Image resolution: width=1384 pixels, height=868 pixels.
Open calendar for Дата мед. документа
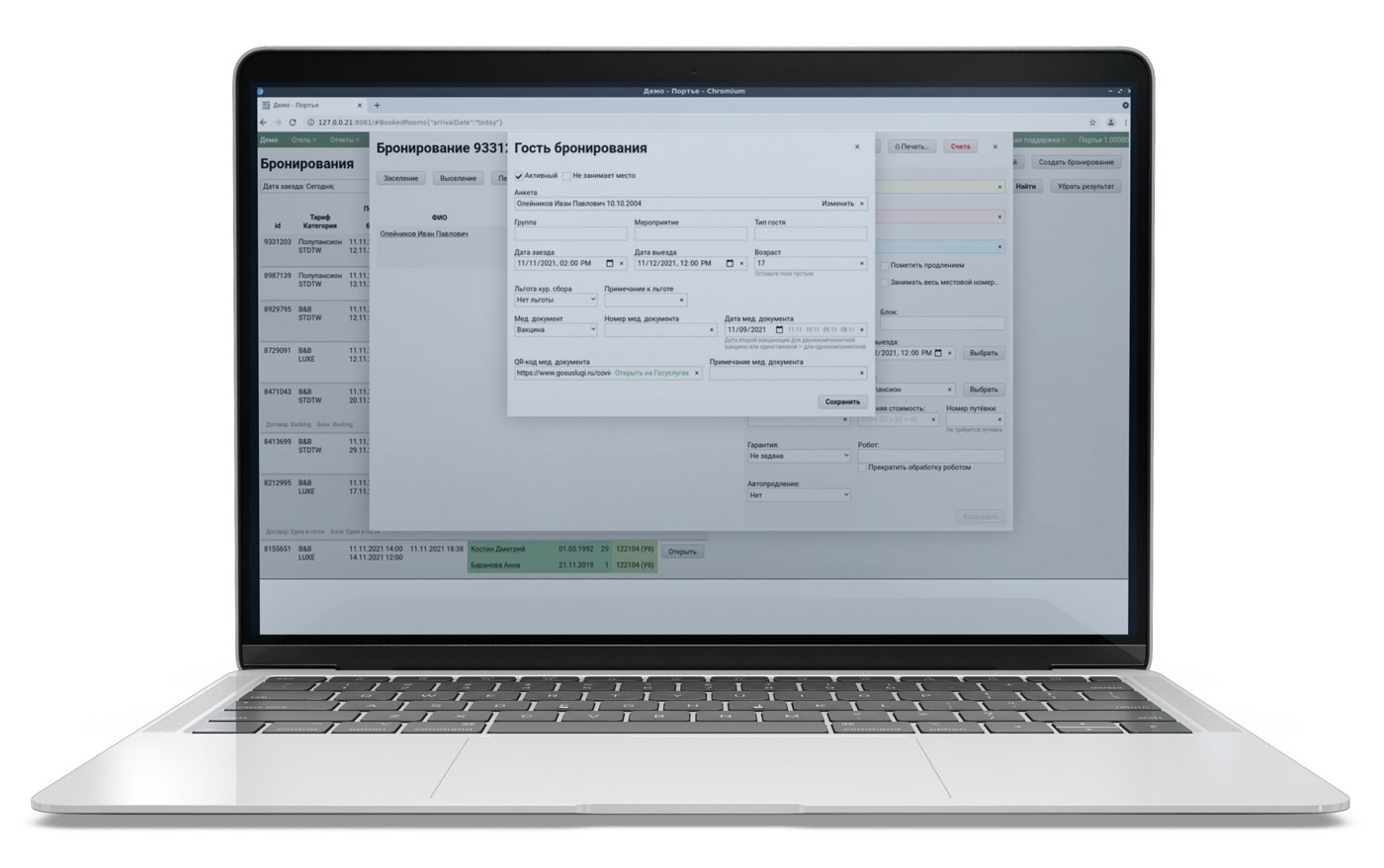coord(779,330)
